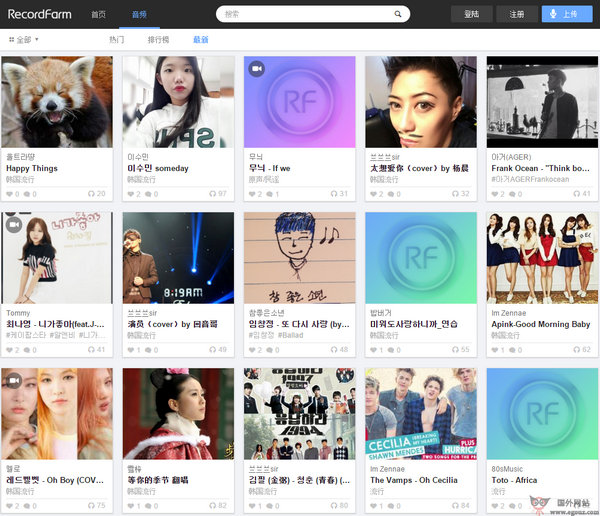The width and height of the screenshot is (600, 516).
Task: Click the blue 上传 upload button
Action: tap(564, 14)
